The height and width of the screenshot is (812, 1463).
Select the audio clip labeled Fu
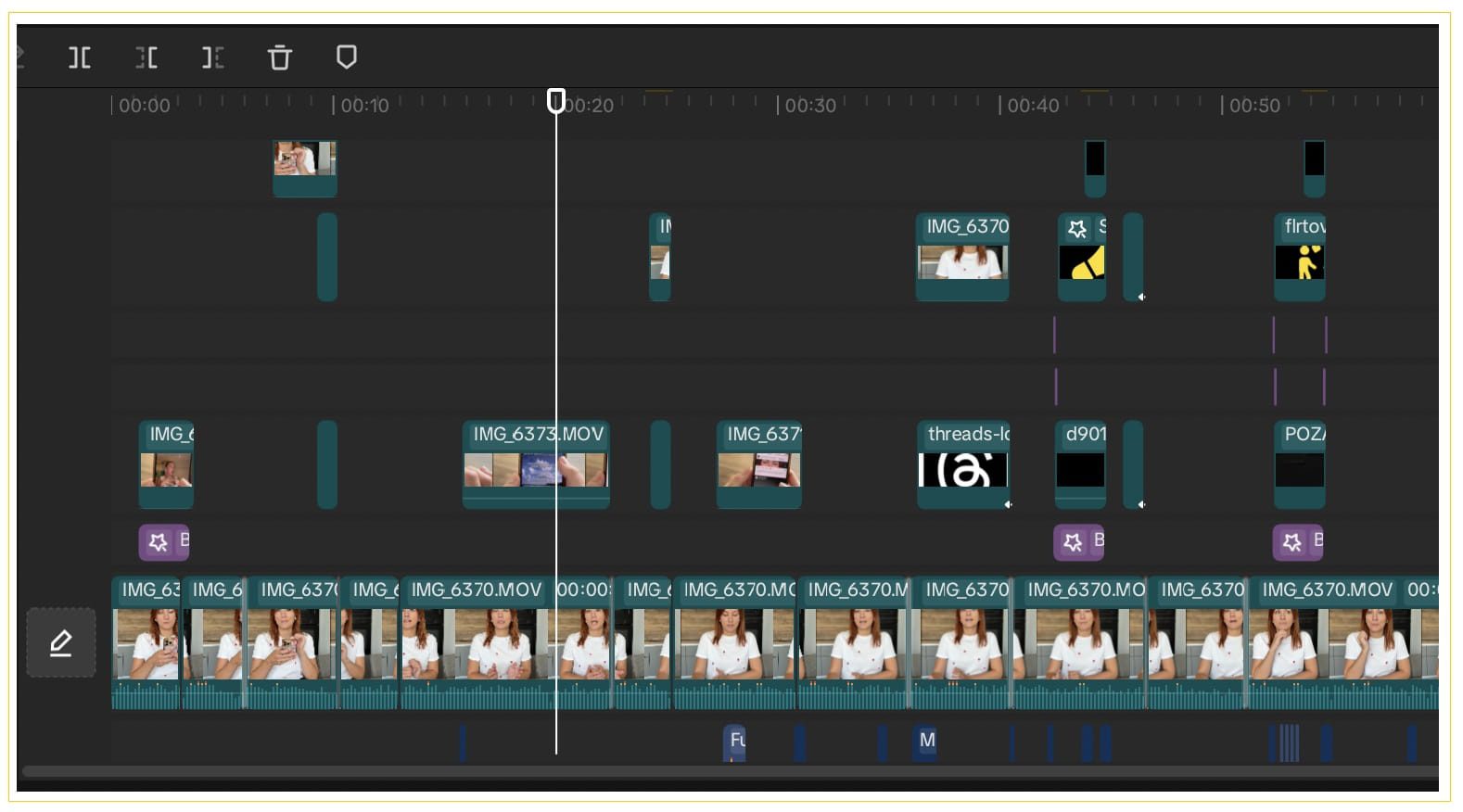click(734, 741)
